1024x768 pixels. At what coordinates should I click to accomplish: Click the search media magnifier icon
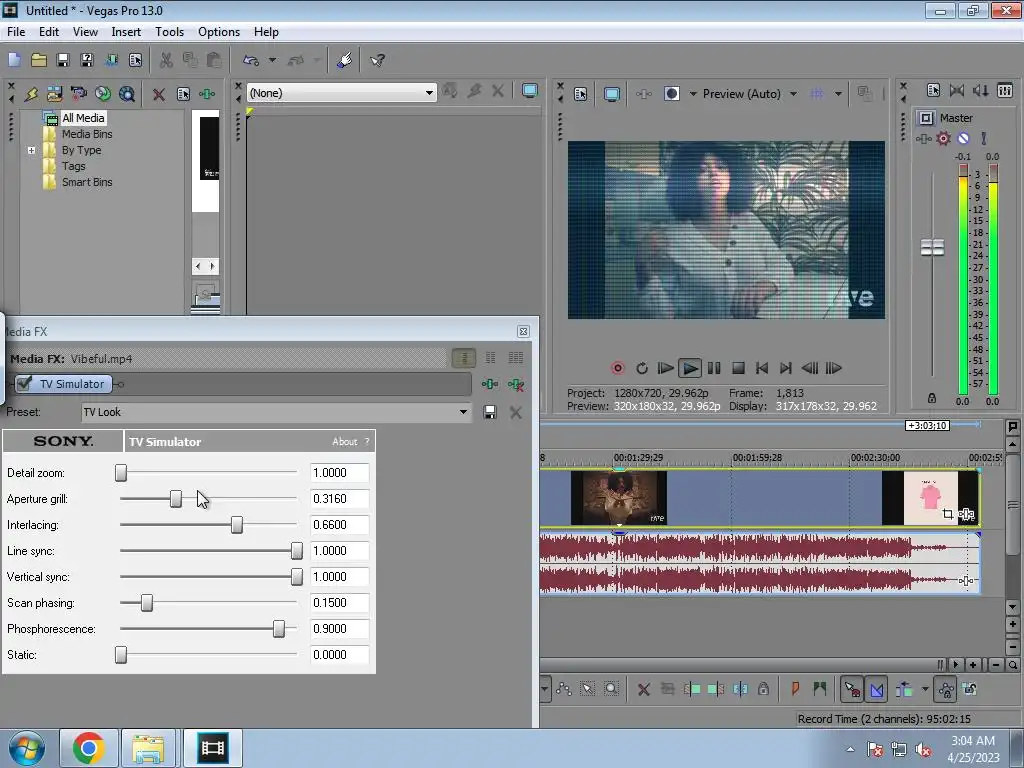point(127,94)
